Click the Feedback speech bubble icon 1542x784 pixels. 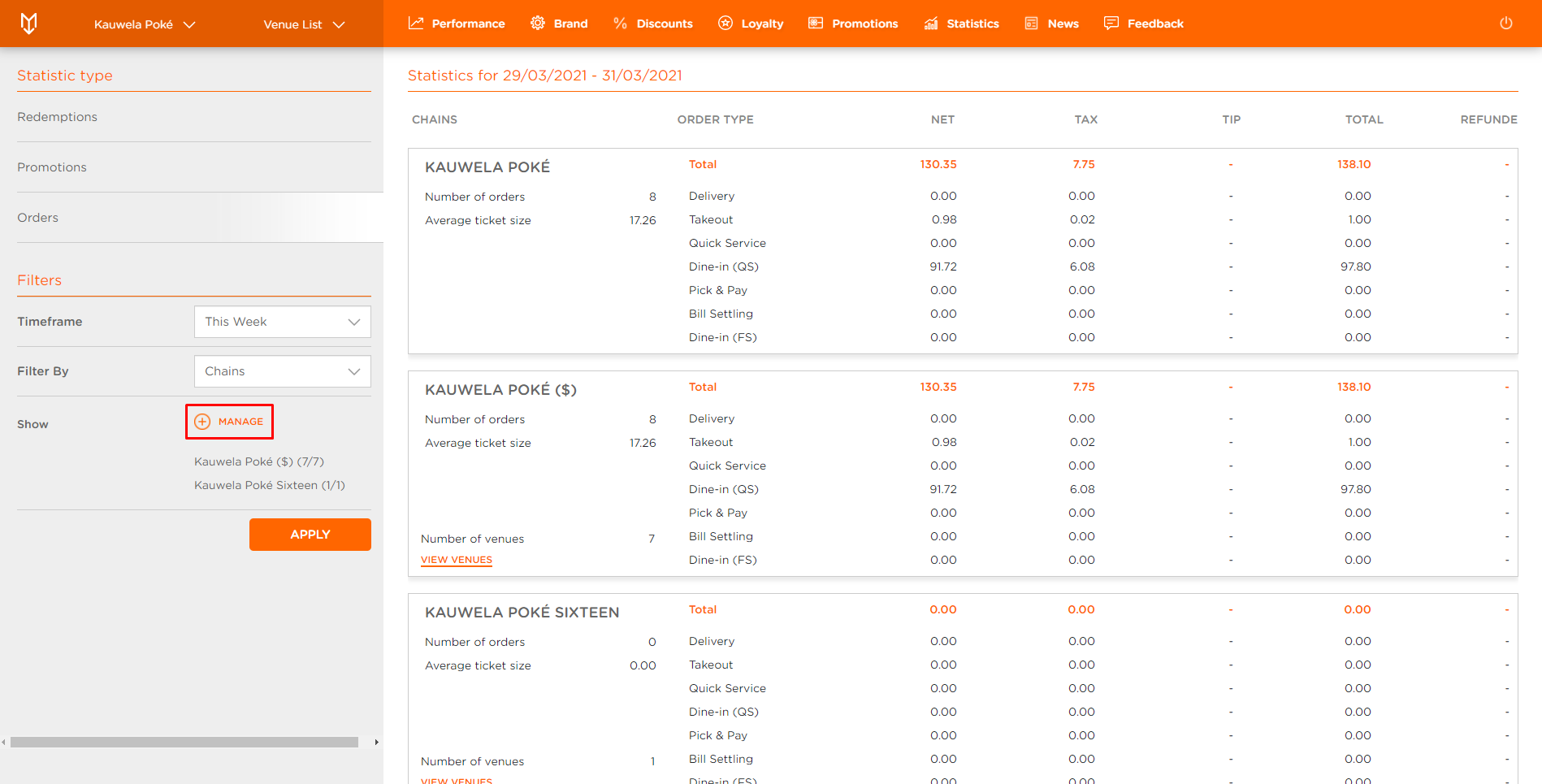[x=1111, y=24]
